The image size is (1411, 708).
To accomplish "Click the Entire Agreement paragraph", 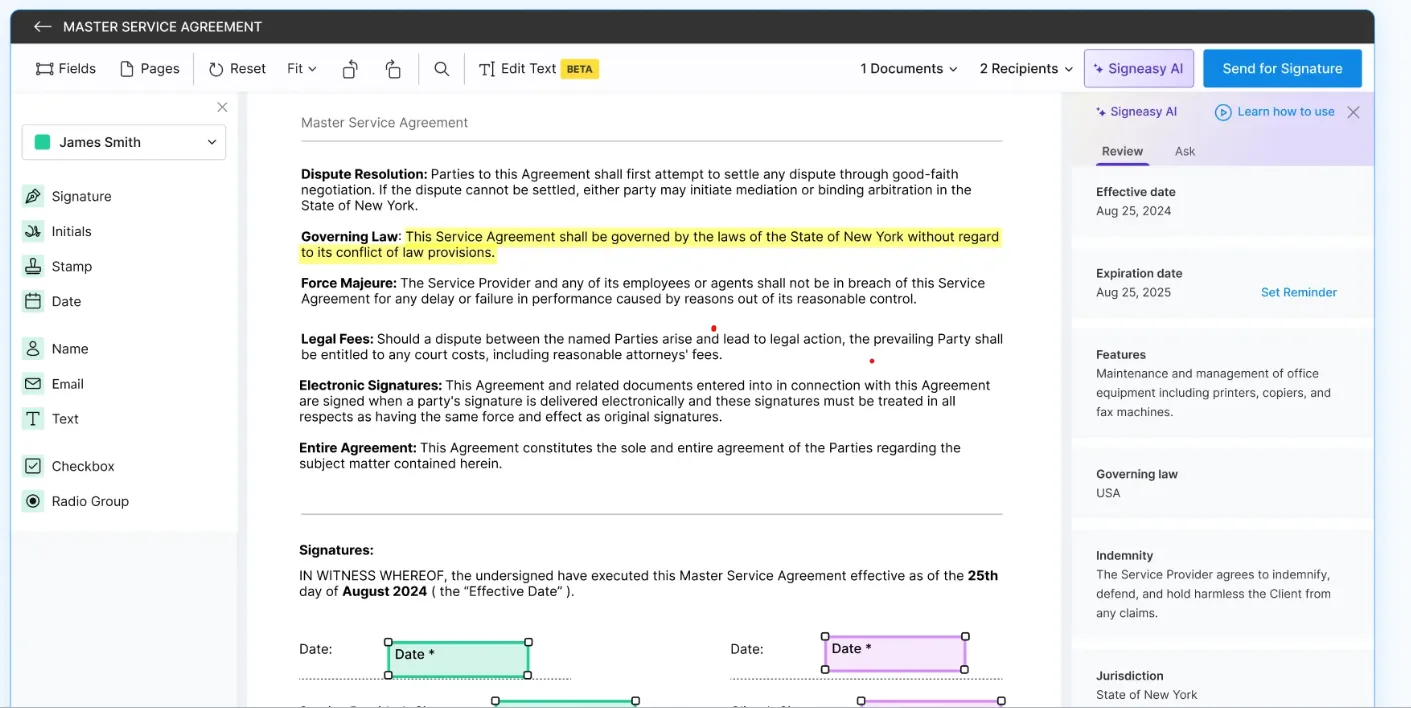I will pos(630,456).
